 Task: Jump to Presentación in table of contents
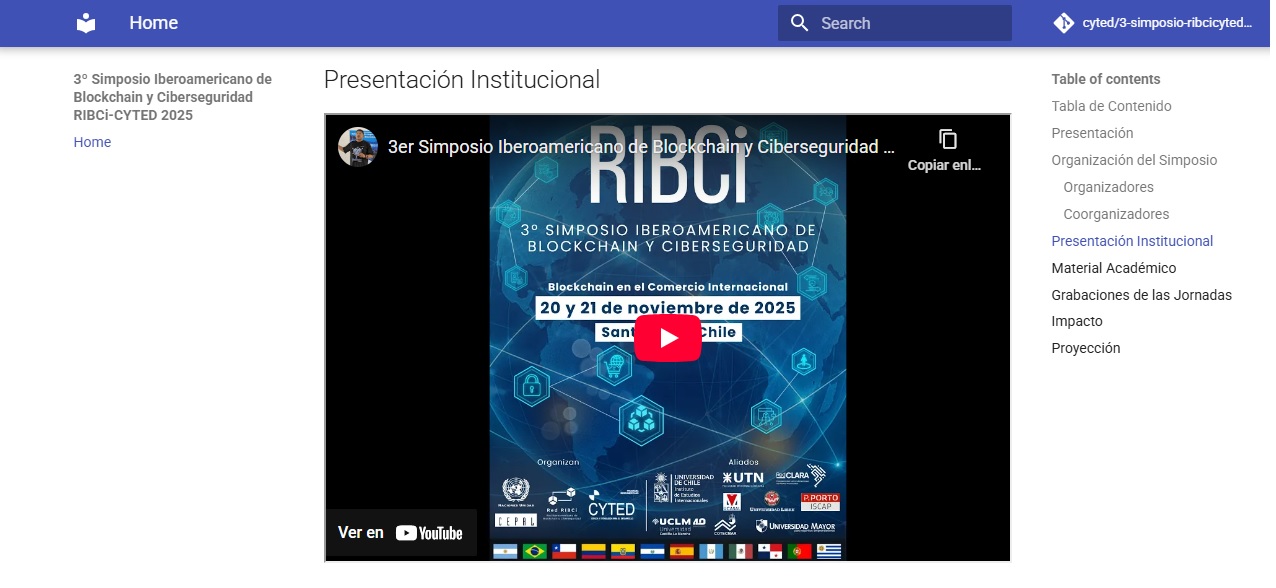[1092, 133]
